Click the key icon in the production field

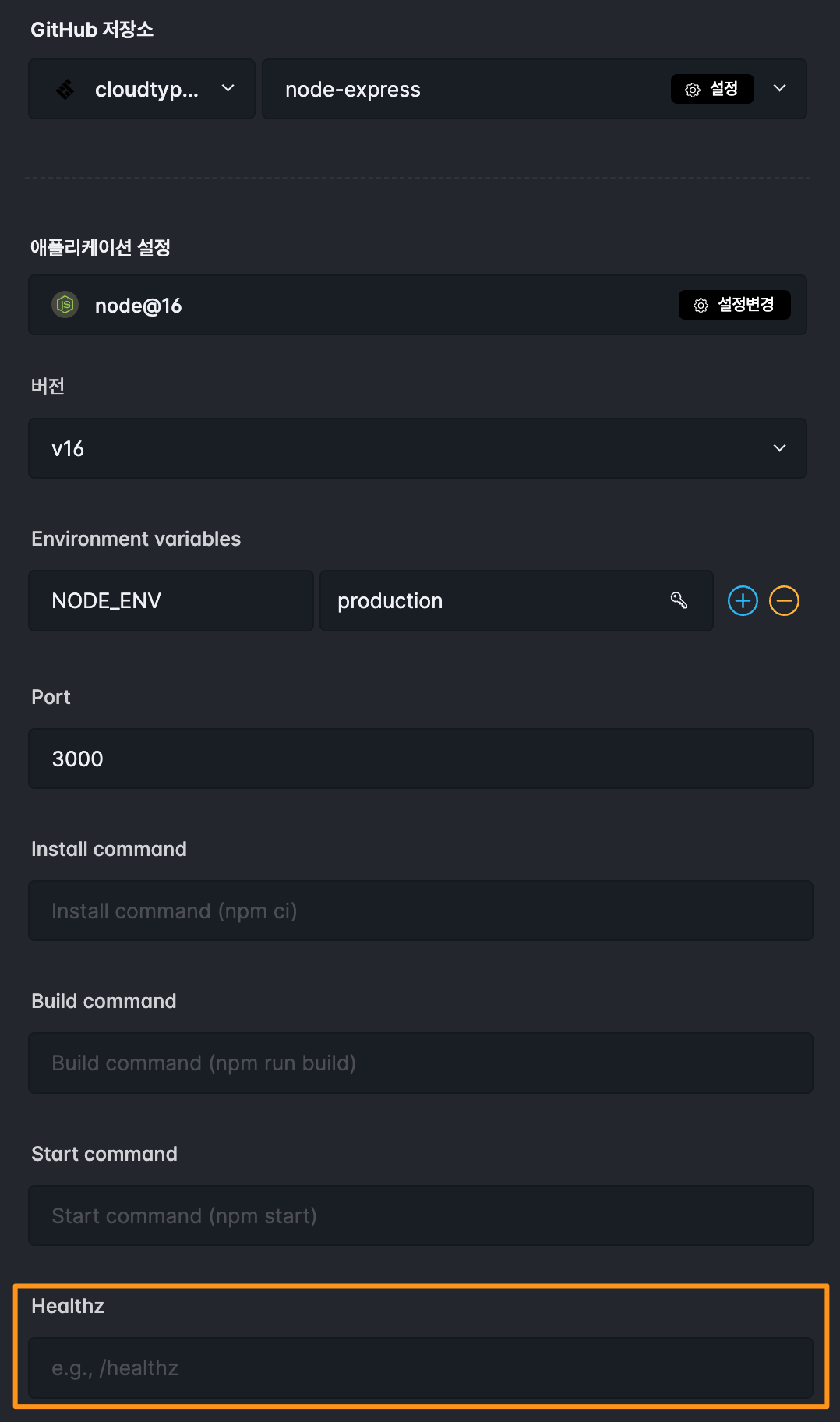[679, 600]
